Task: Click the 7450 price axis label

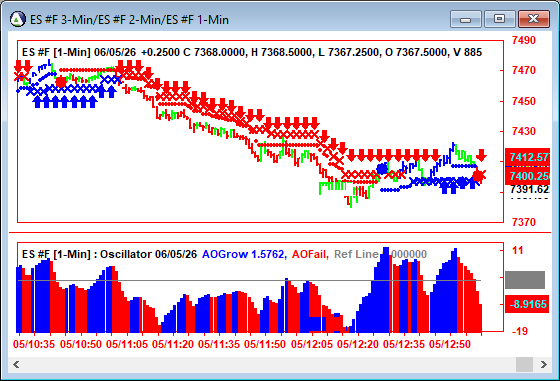Action: (524, 101)
